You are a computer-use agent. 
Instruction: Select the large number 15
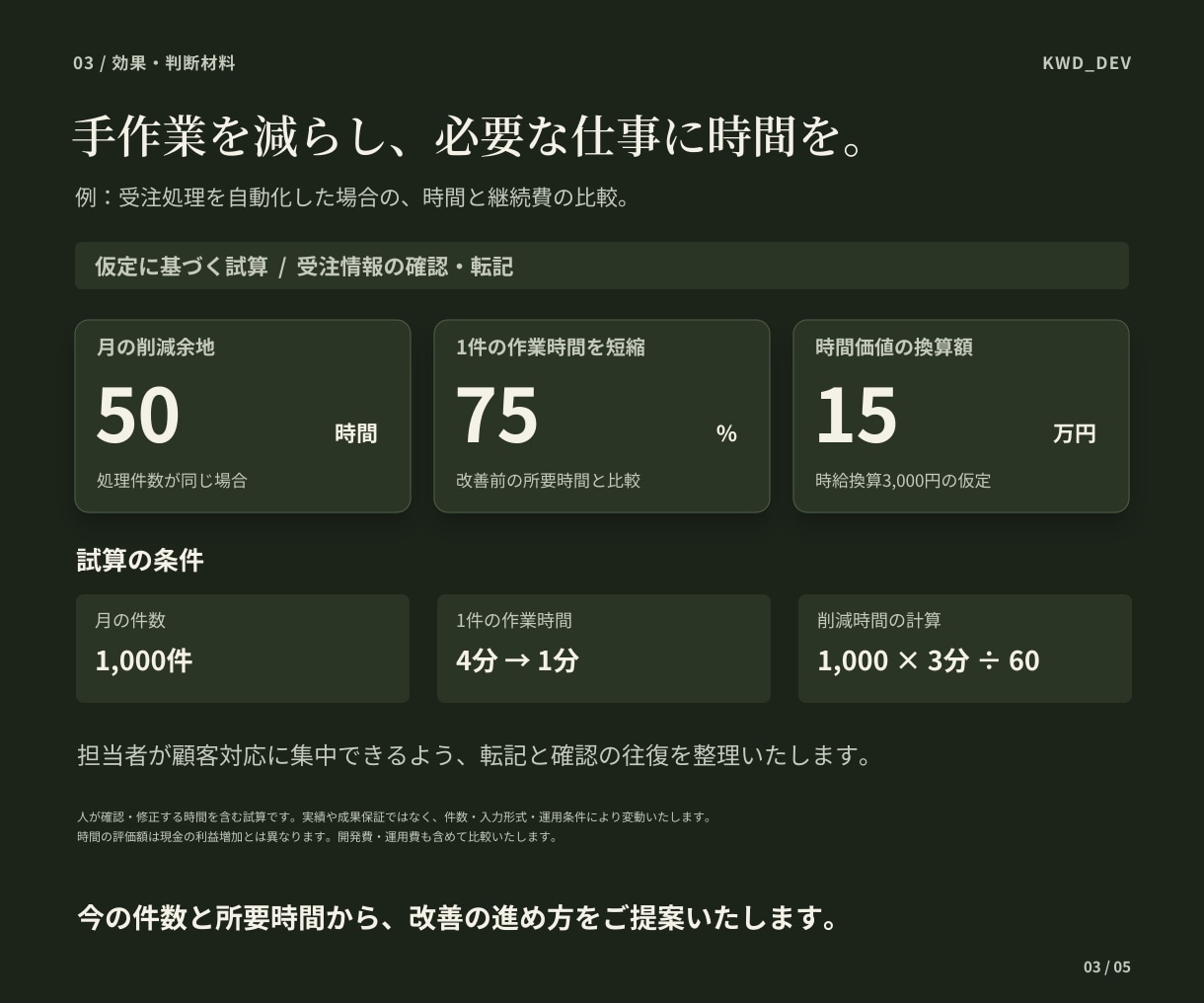[857, 416]
